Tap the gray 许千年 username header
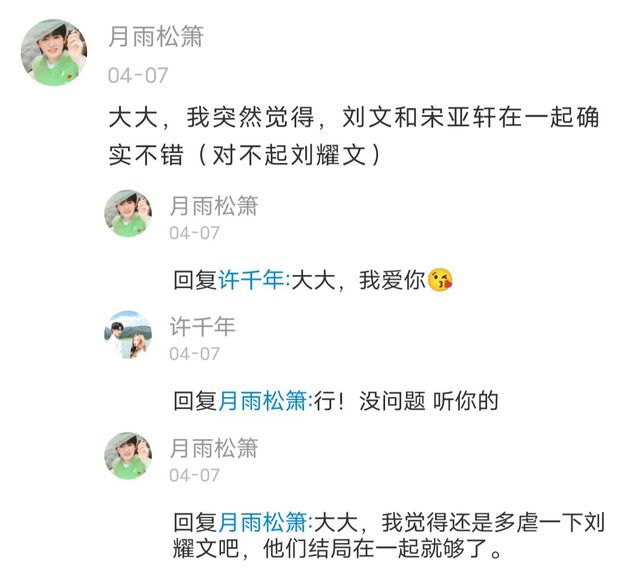 202,326
